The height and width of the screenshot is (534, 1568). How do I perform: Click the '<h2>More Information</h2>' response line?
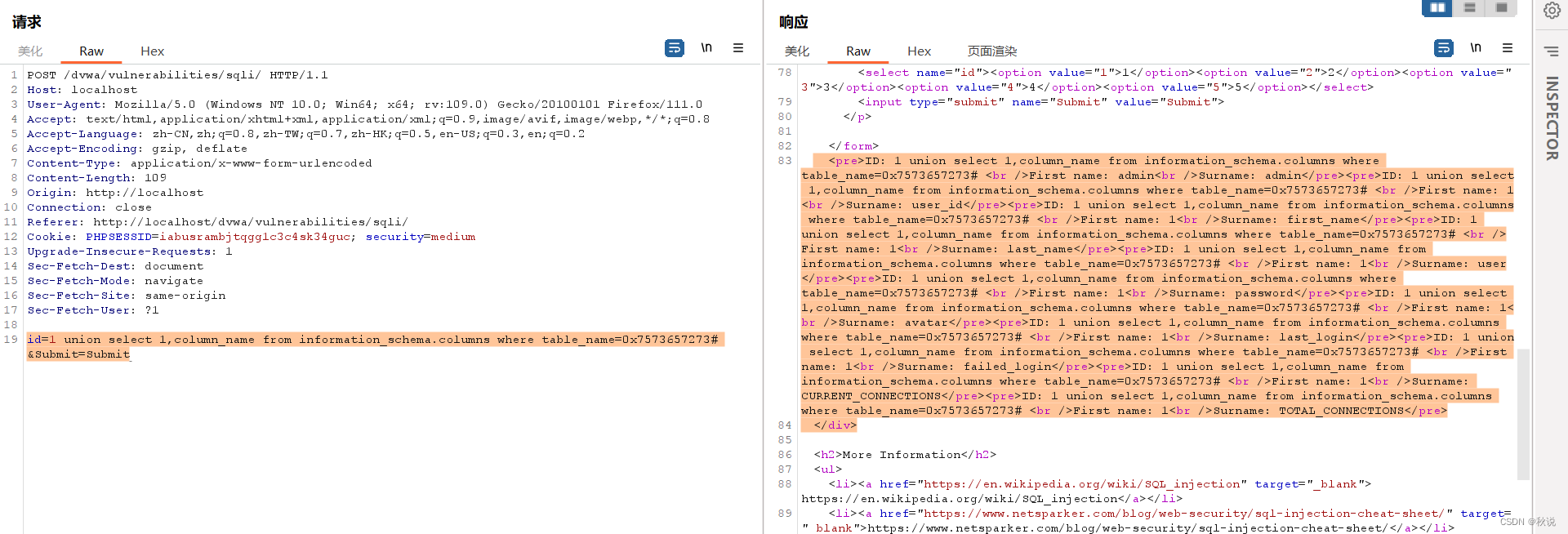pyautogui.click(x=905, y=455)
